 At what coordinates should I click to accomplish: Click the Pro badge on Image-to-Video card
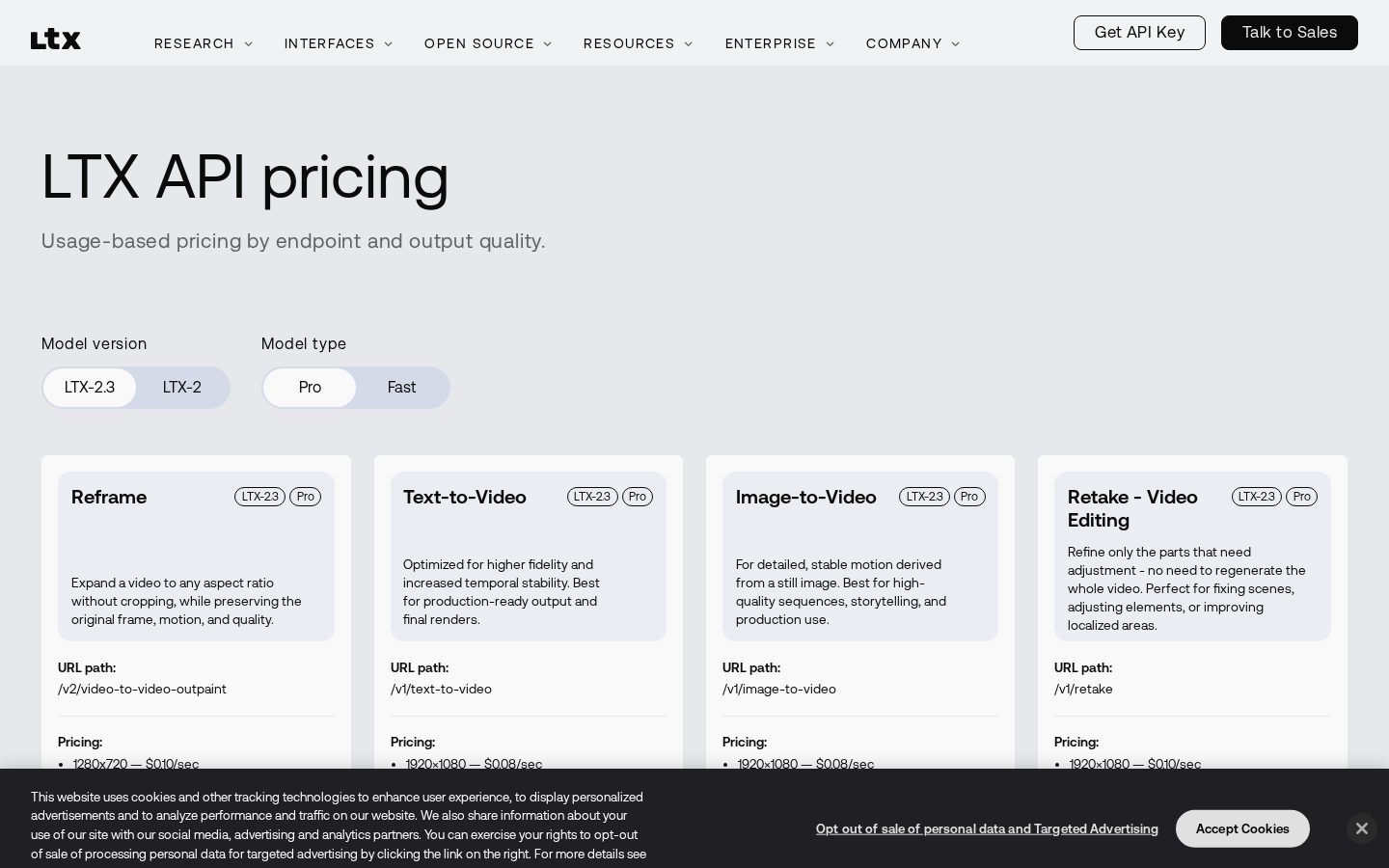pos(969,497)
